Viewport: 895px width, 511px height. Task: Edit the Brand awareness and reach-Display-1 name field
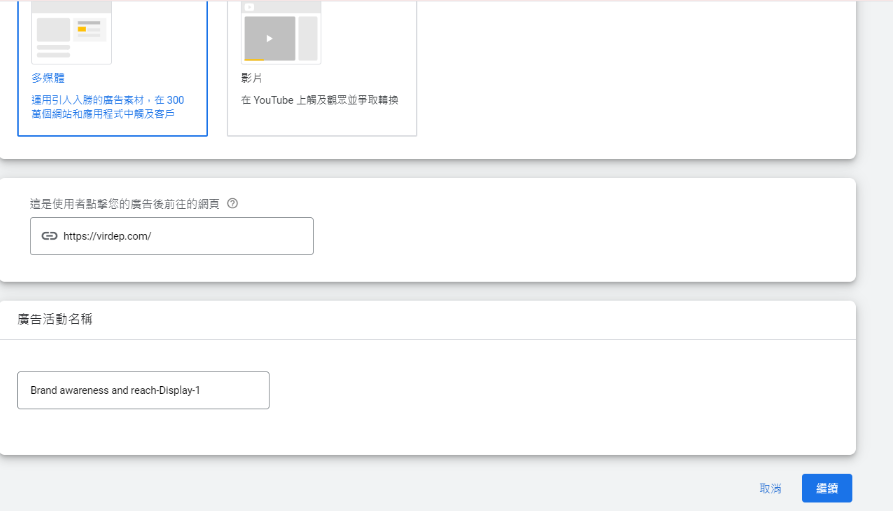pos(143,390)
